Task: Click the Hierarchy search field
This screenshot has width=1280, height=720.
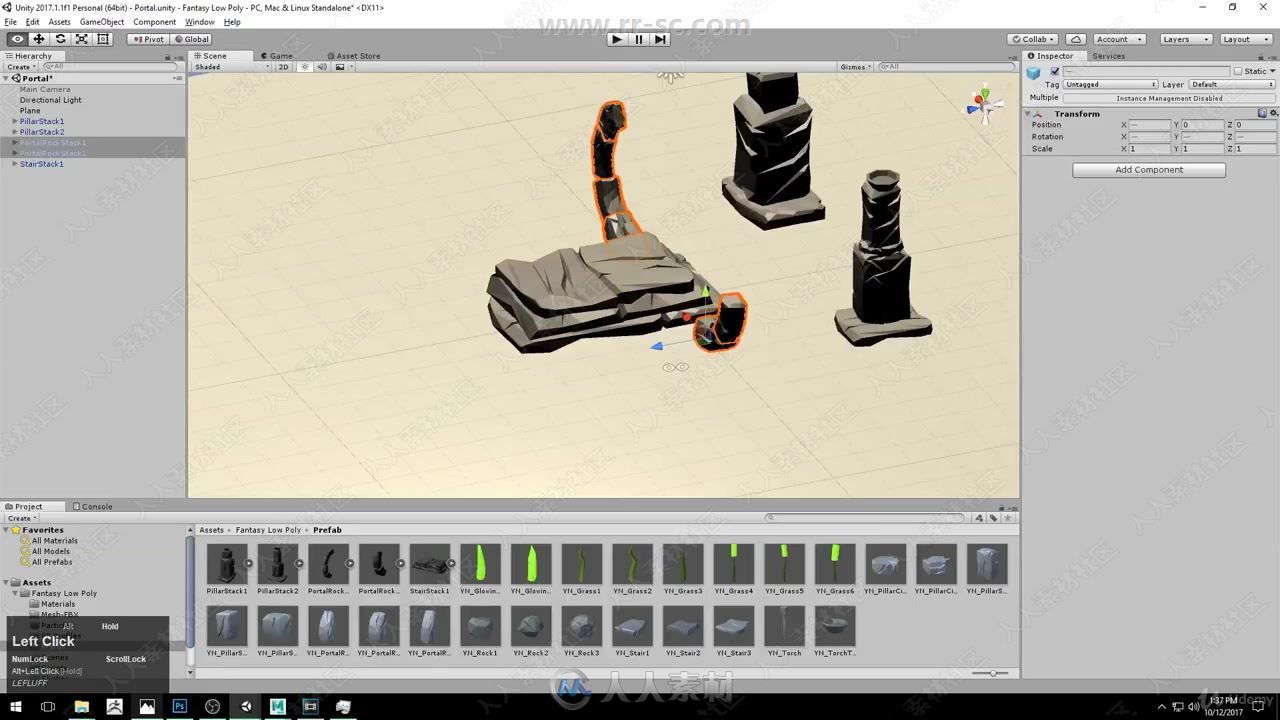Action: point(110,67)
